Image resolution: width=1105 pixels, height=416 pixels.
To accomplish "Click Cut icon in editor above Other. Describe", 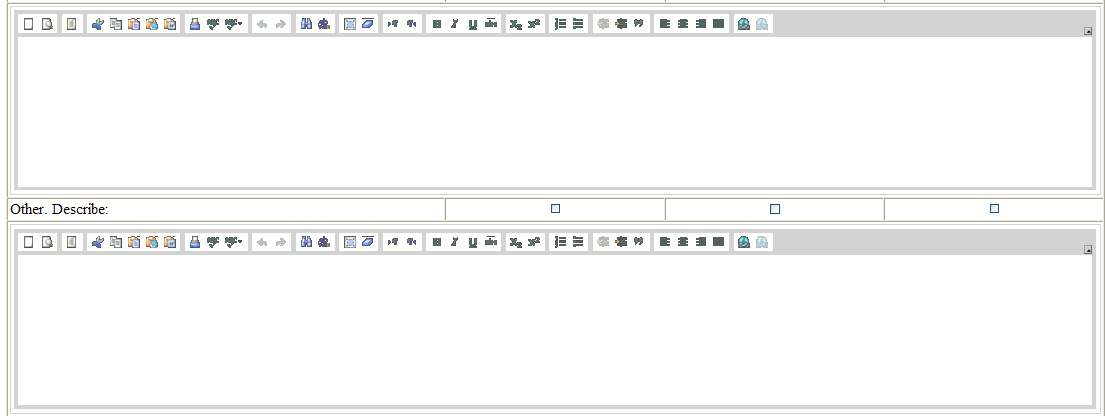I will [97, 24].
